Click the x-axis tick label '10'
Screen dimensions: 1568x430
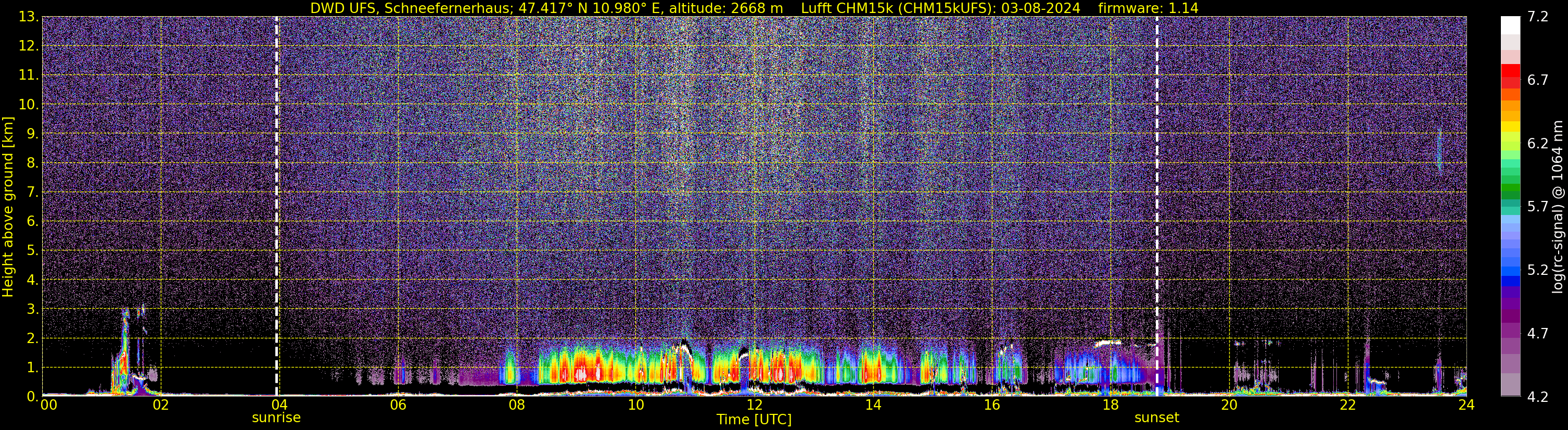click(635, 405)
